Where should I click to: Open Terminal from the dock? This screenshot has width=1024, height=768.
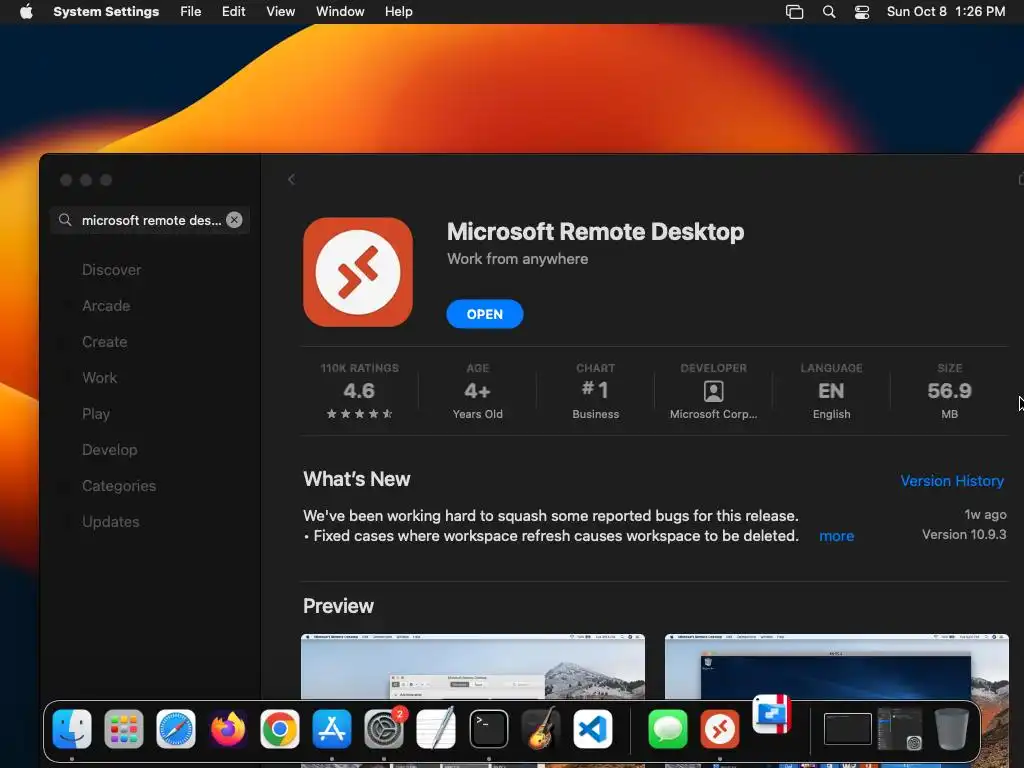488,729
